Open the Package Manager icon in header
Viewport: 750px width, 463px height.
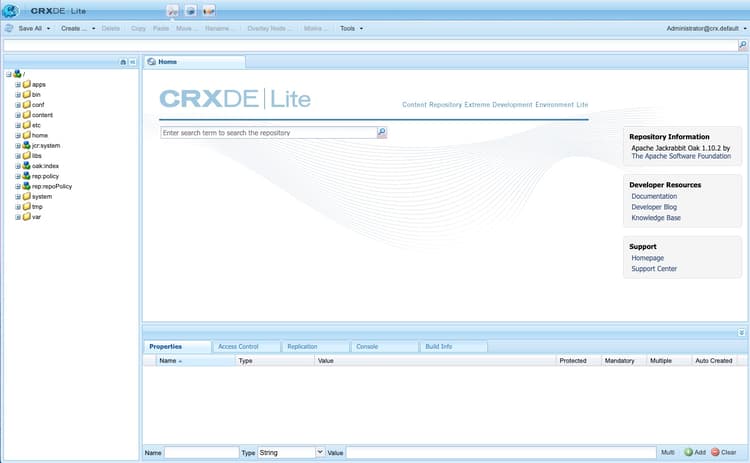pos(190,11)
